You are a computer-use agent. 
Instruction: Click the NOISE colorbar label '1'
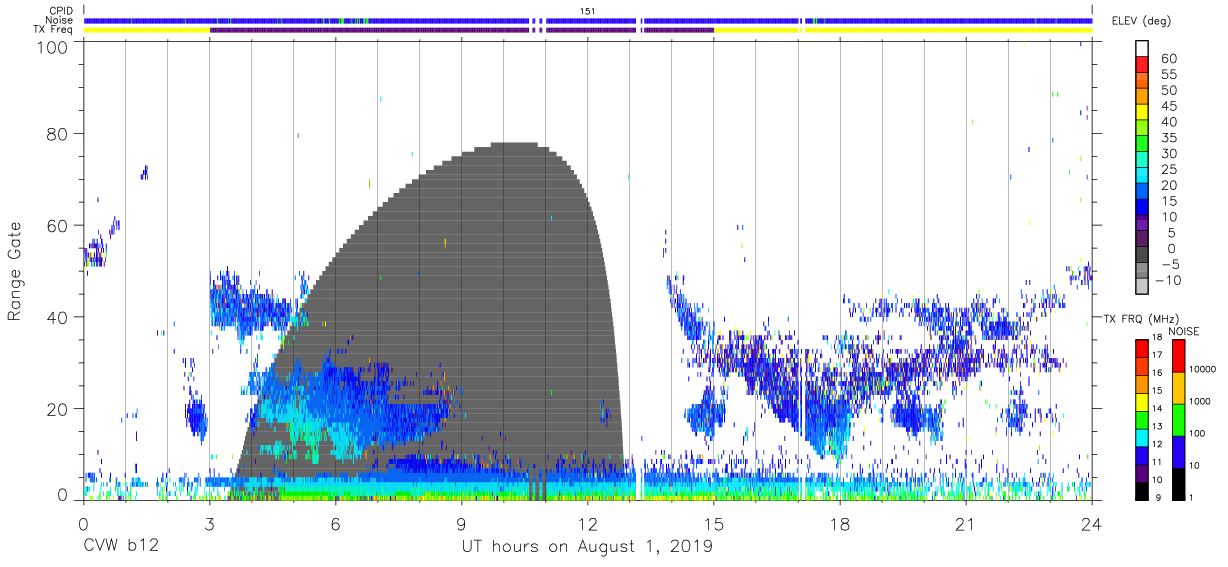coord(1192,497)
